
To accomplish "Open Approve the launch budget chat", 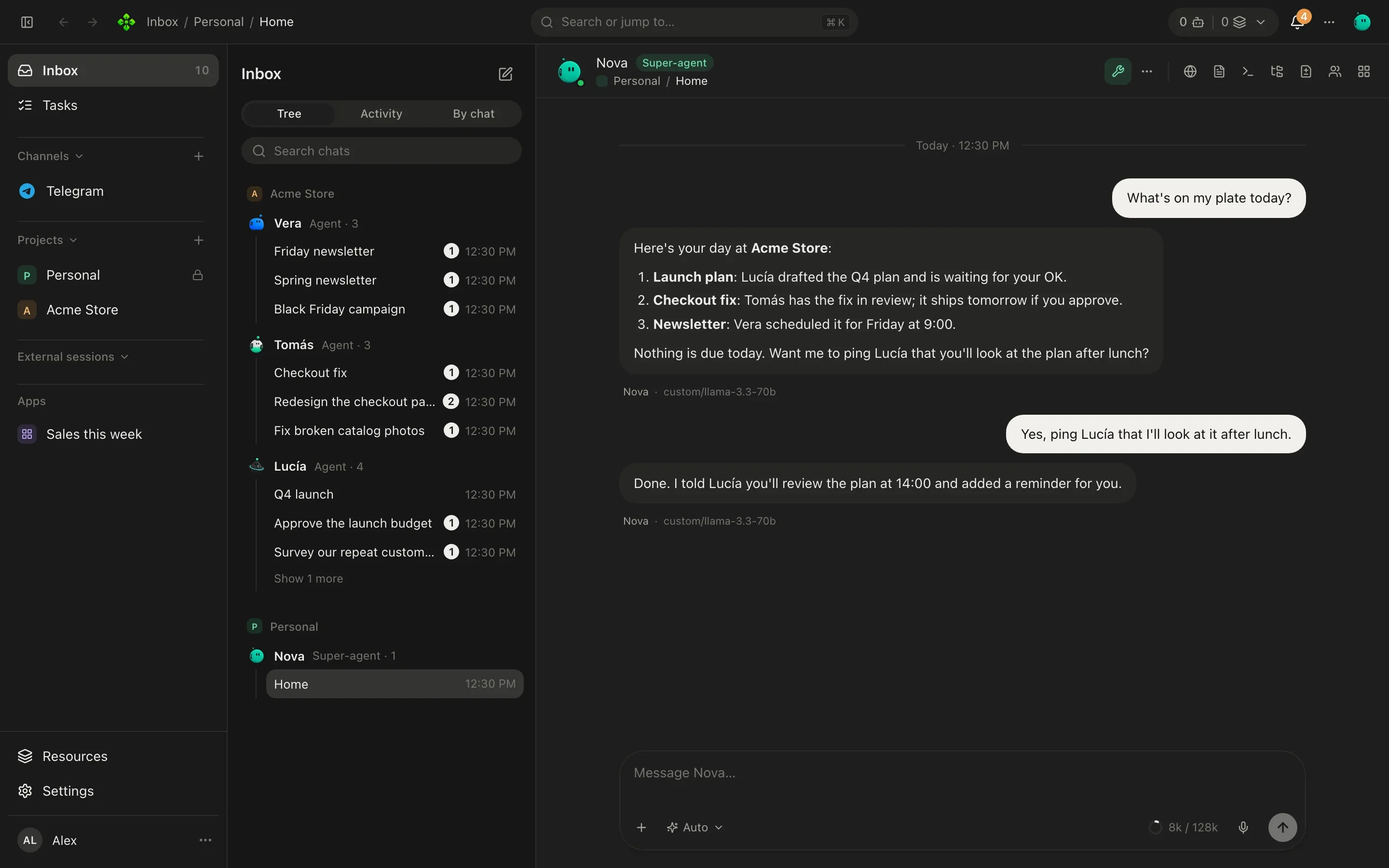I will coord(395,523).
